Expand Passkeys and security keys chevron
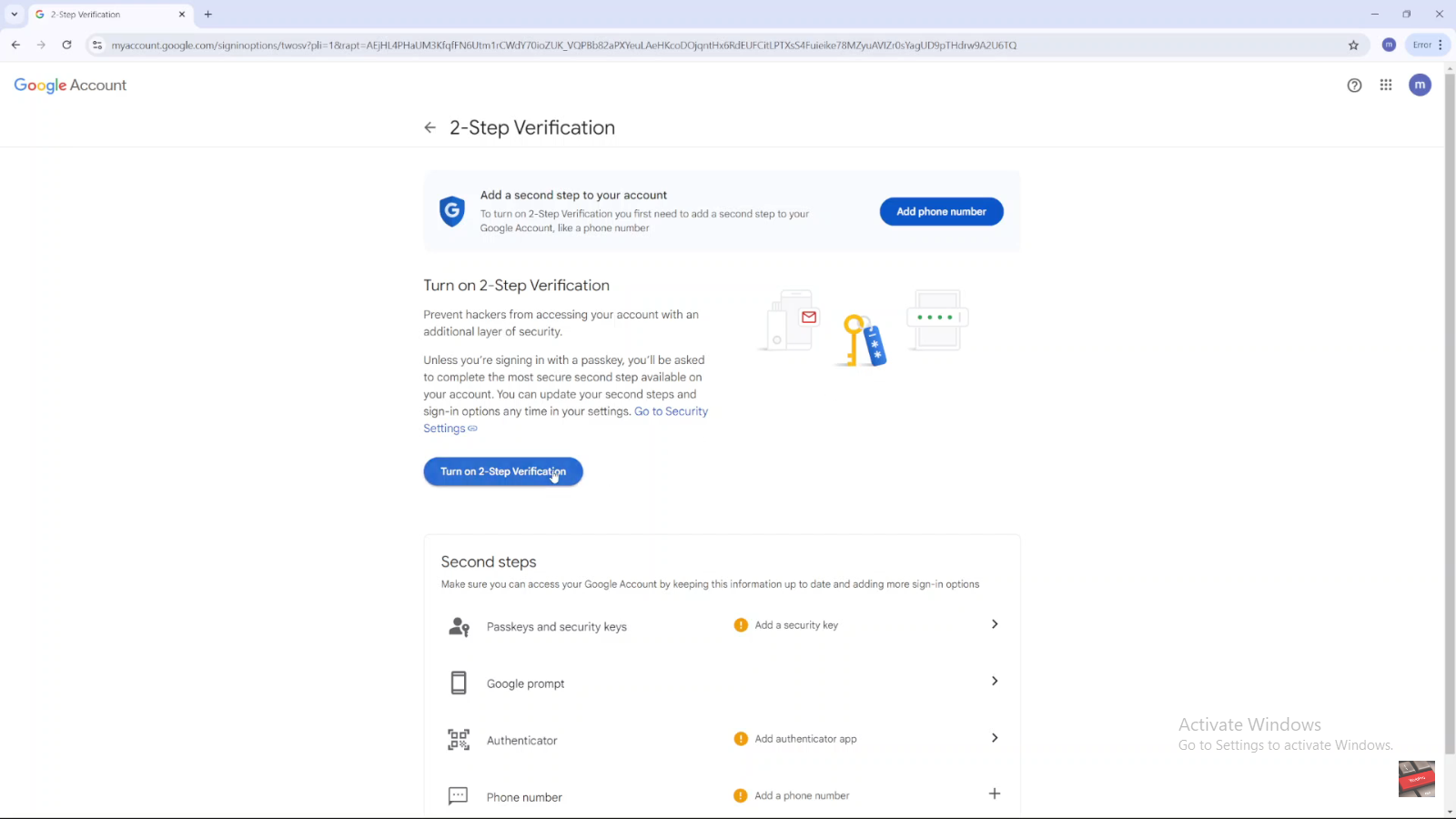Screen dimensions: 1456x819 click(995, 624)
